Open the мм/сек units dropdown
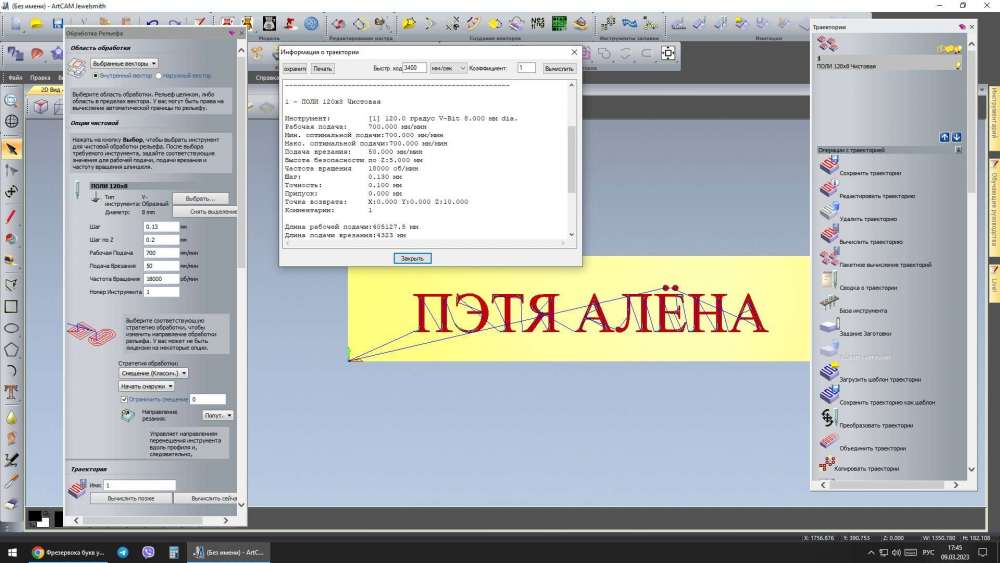Viewport: 1000px width, 563px height. [448, 68]
